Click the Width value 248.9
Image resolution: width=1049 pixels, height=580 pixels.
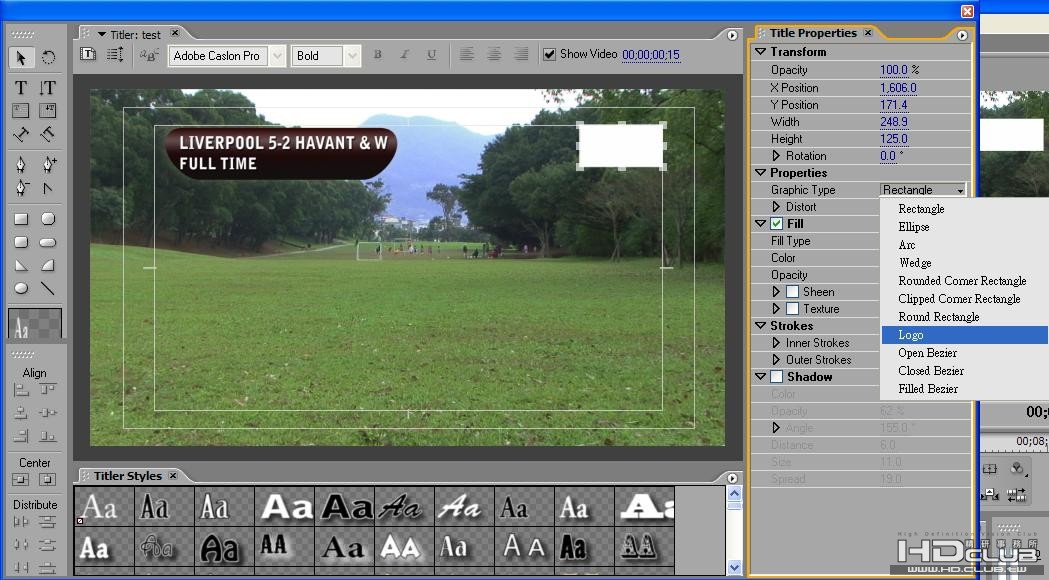click(x=894, y=122)
